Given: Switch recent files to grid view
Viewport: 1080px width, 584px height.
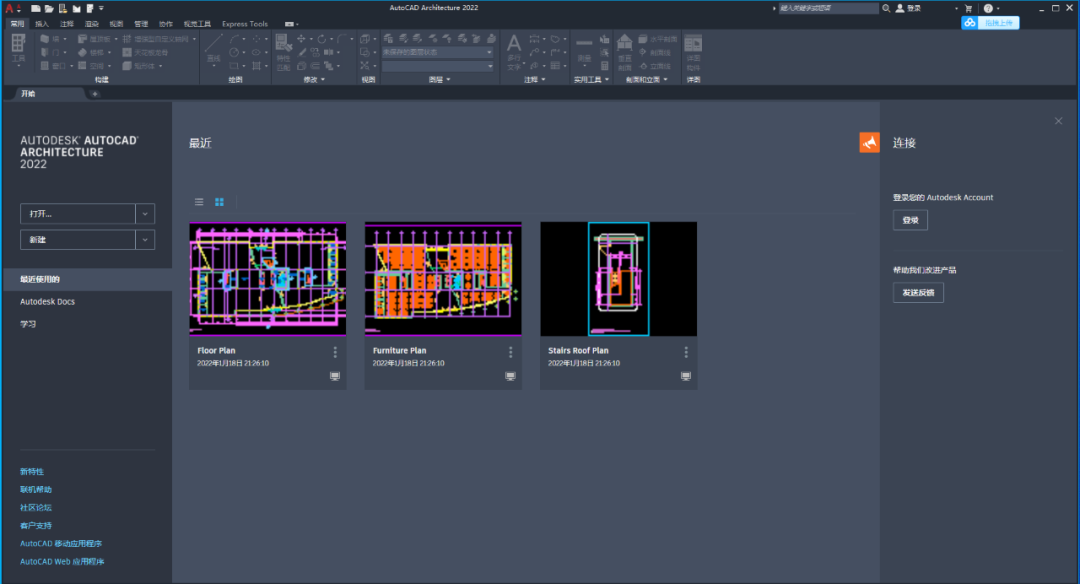Looking at the screenshot, I should pyautogui.click(x=219, y=202).
